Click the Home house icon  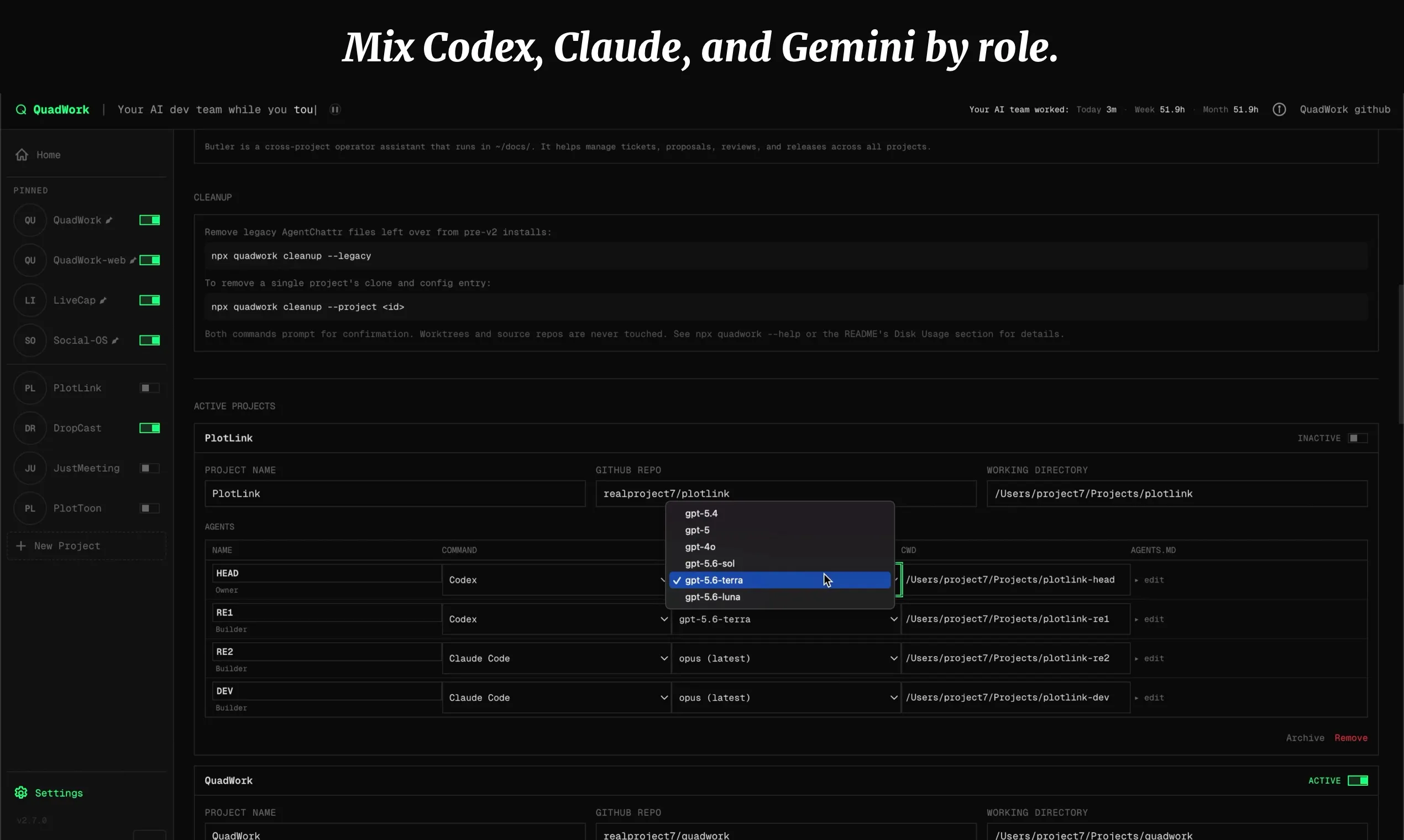pos(22,155)
